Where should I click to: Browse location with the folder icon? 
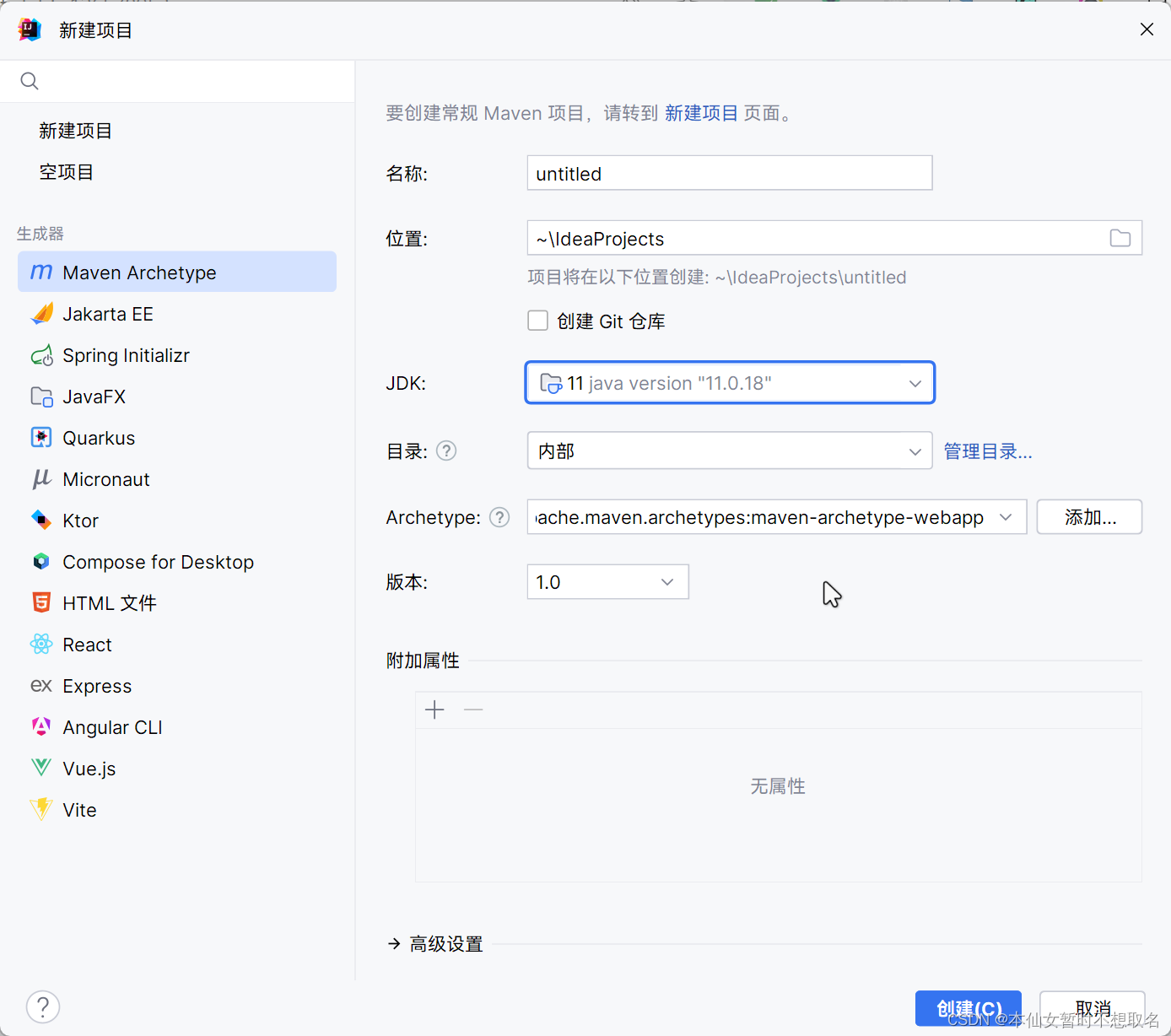[1120, 239]
